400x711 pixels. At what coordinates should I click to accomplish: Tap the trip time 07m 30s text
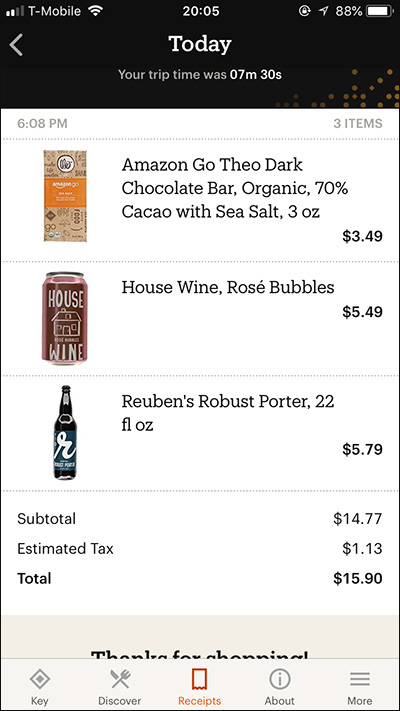pos(256,74)
